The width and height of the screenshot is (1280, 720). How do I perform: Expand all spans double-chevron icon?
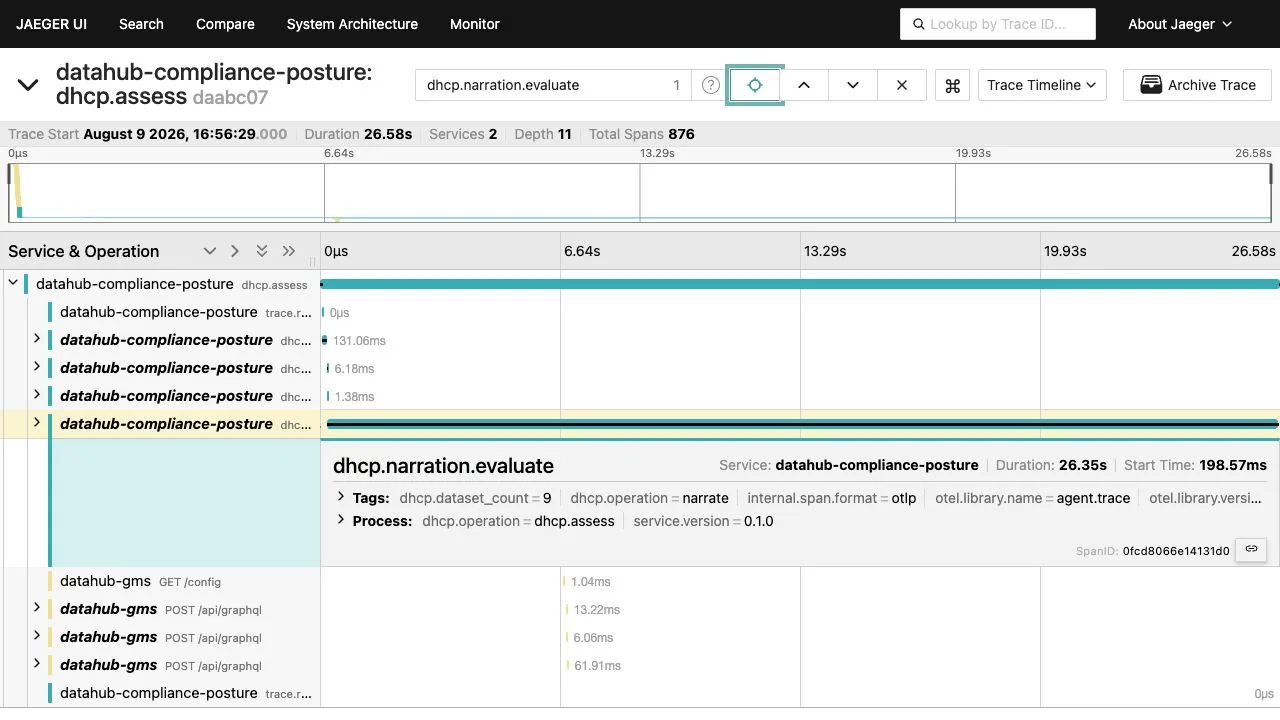262,251
